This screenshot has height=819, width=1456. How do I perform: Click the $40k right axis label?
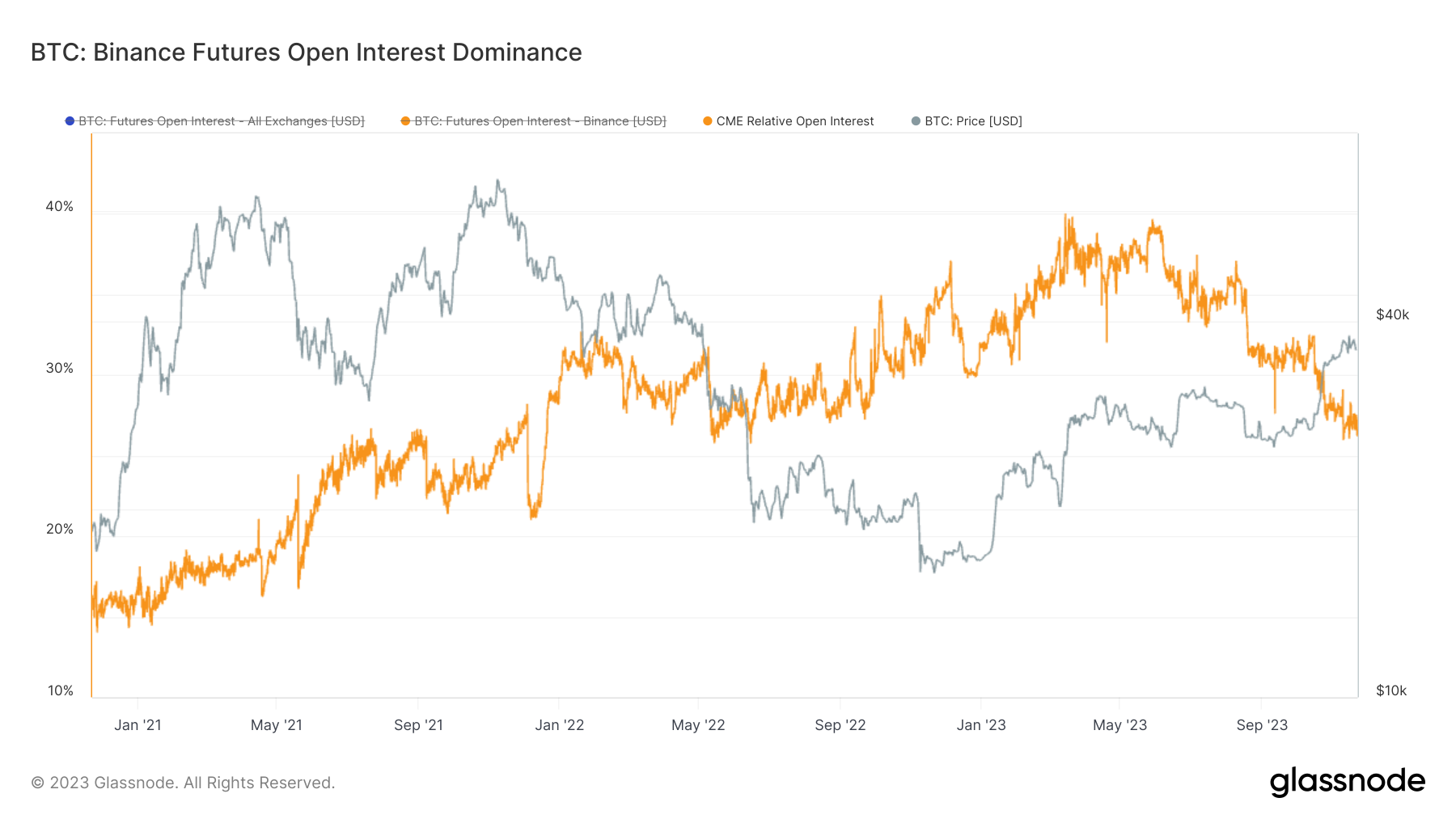click(1392, 315)
